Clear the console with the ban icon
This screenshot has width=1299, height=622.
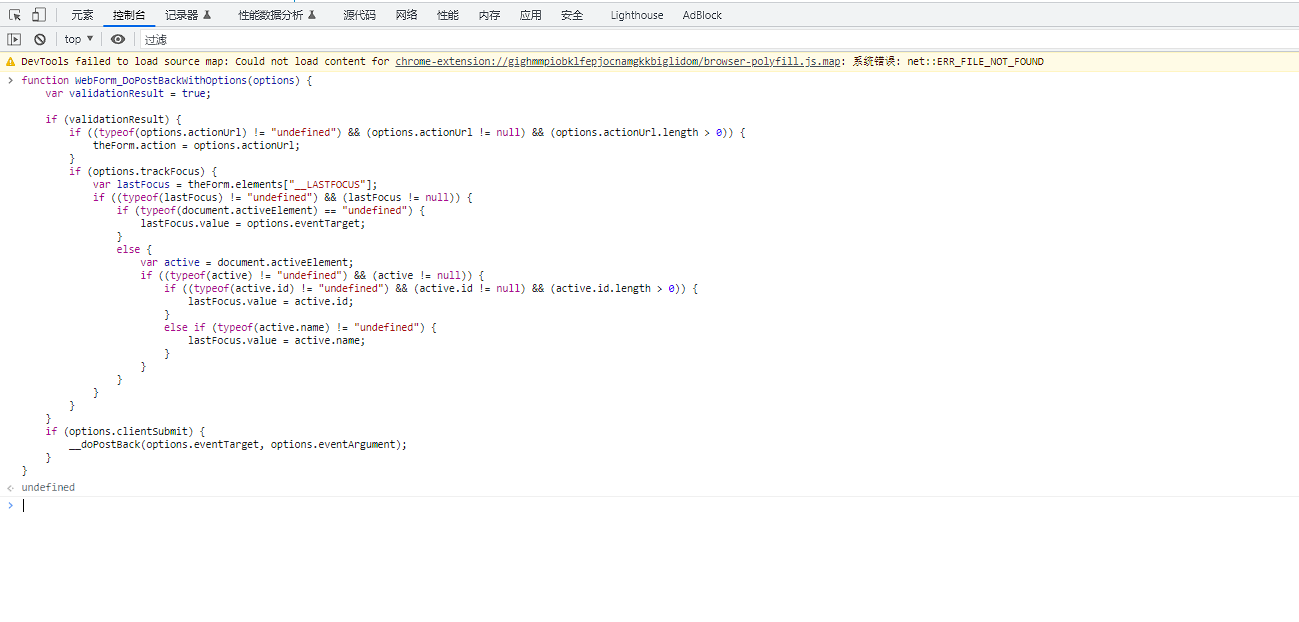40,39
